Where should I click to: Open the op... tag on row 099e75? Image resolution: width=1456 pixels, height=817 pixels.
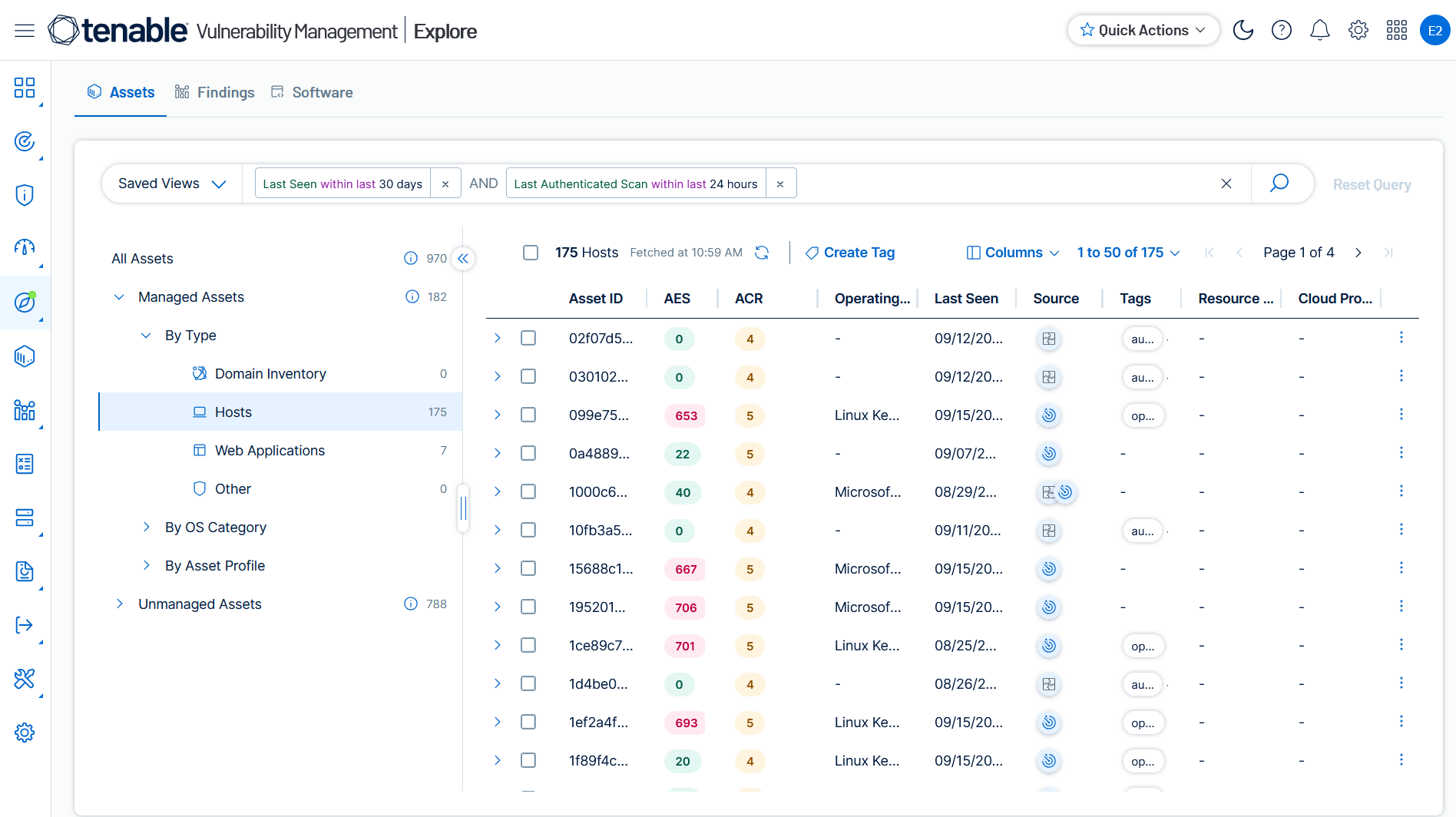[x=1143, y=415]
